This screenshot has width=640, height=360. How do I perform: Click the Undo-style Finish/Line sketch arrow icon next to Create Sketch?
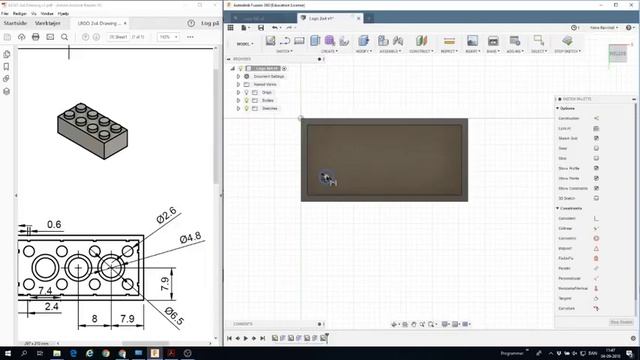click(285, 41)
